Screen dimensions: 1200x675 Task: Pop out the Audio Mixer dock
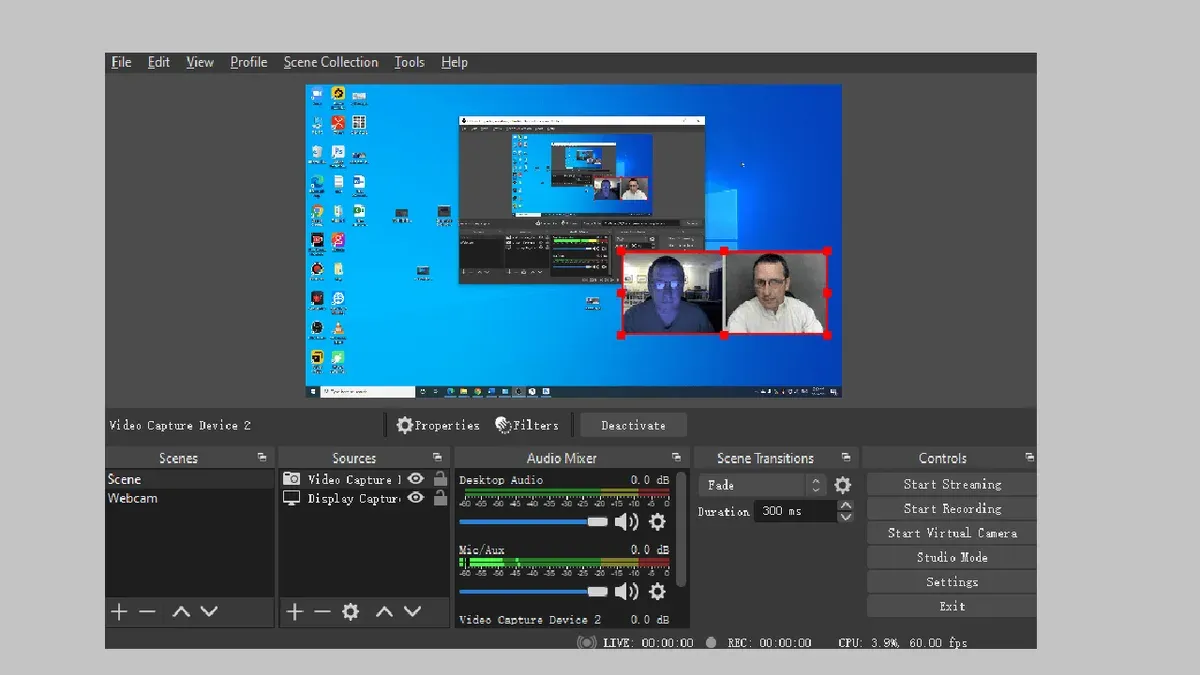pos(677,458)
